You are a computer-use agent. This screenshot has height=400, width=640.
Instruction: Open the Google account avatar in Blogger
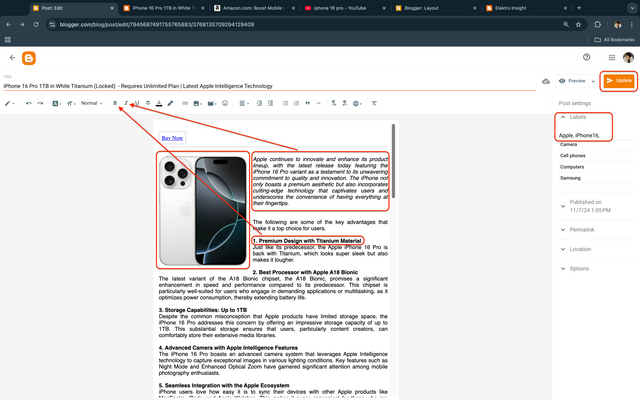[628, 58]
